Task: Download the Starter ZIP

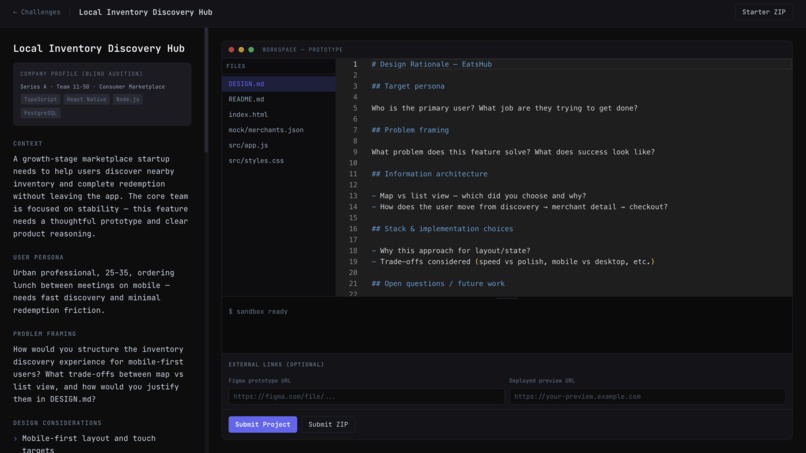Action: point(763,12)
